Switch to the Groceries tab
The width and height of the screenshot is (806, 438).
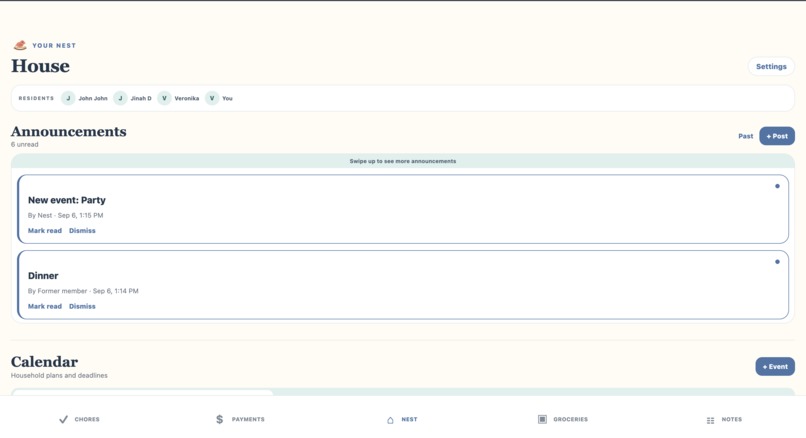click(x=563, y=419)
